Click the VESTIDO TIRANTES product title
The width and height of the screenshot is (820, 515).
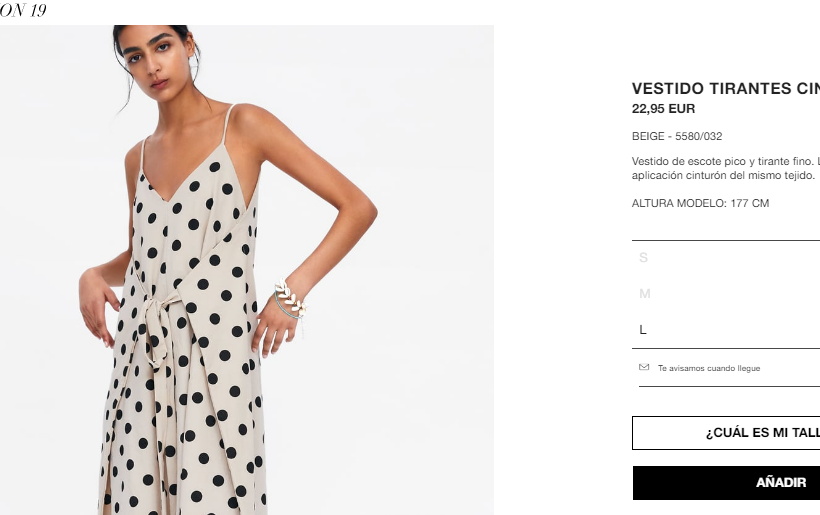click(726, 88)
